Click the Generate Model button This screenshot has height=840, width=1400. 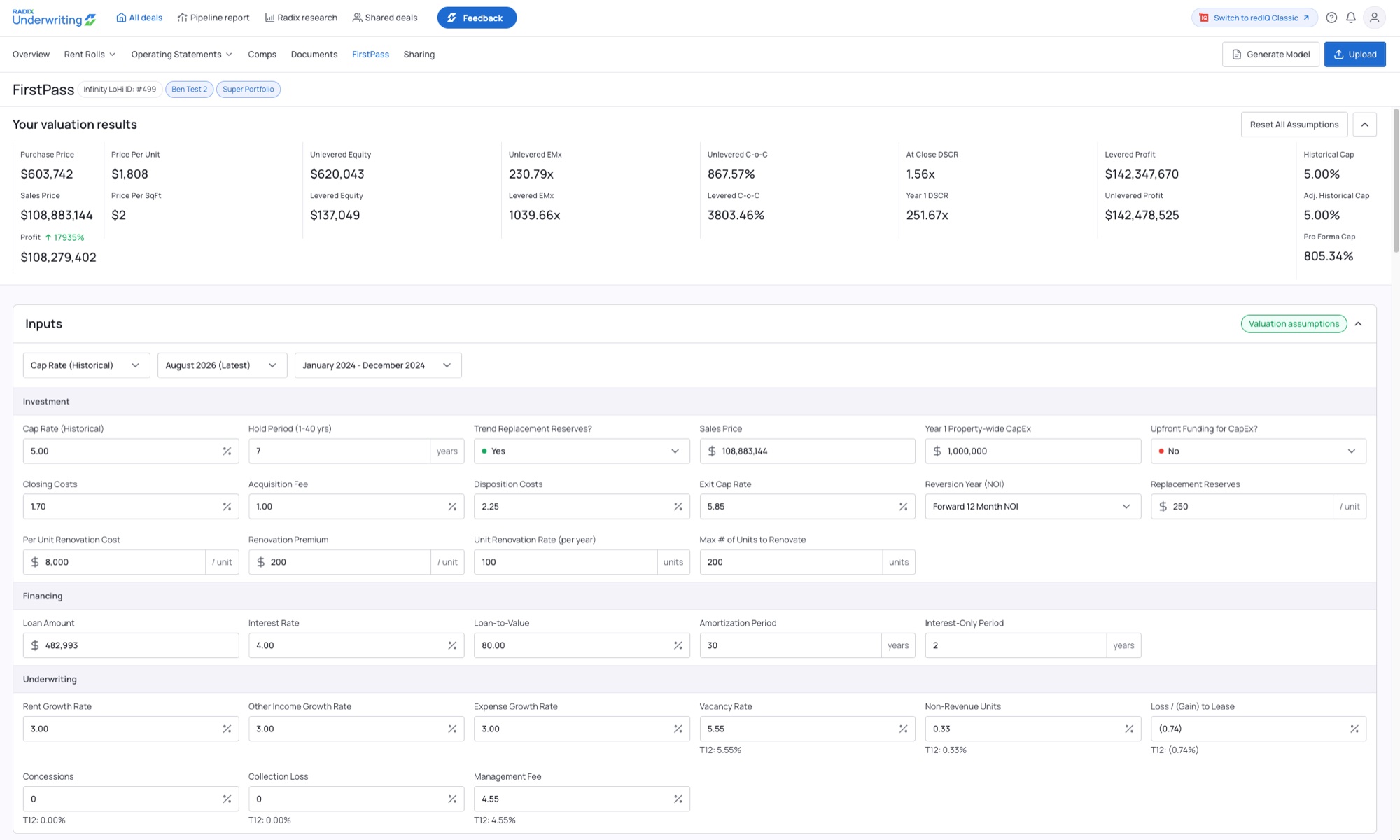coord(1270,55)
